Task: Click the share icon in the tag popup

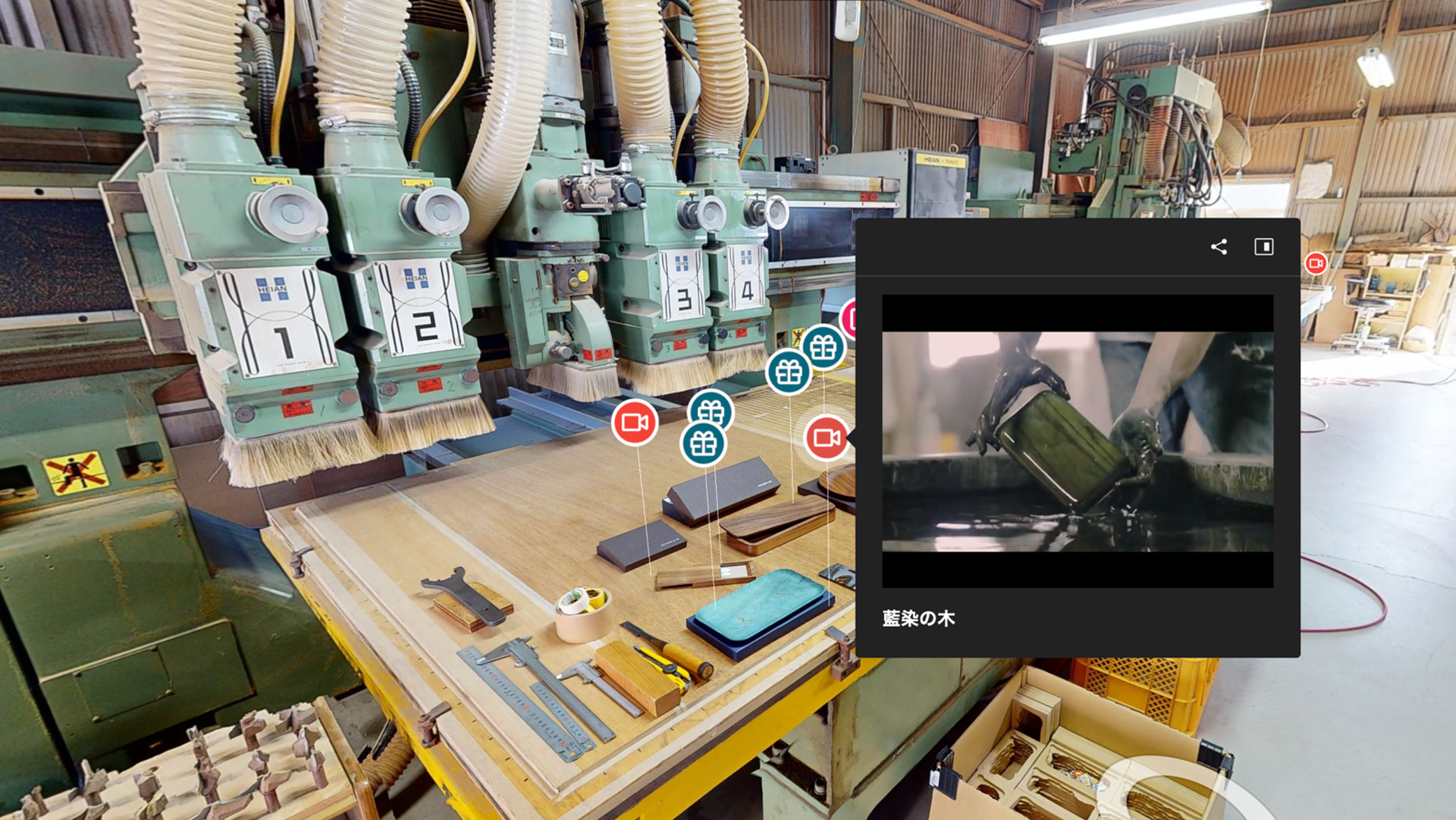Action: [1218, 247]
